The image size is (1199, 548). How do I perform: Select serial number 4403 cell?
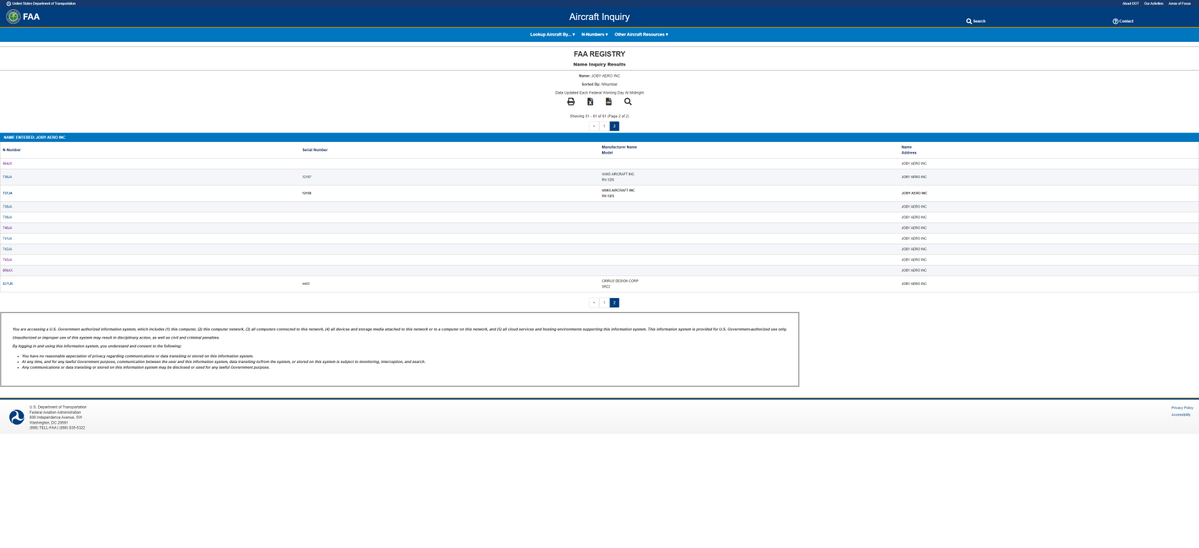305,284
